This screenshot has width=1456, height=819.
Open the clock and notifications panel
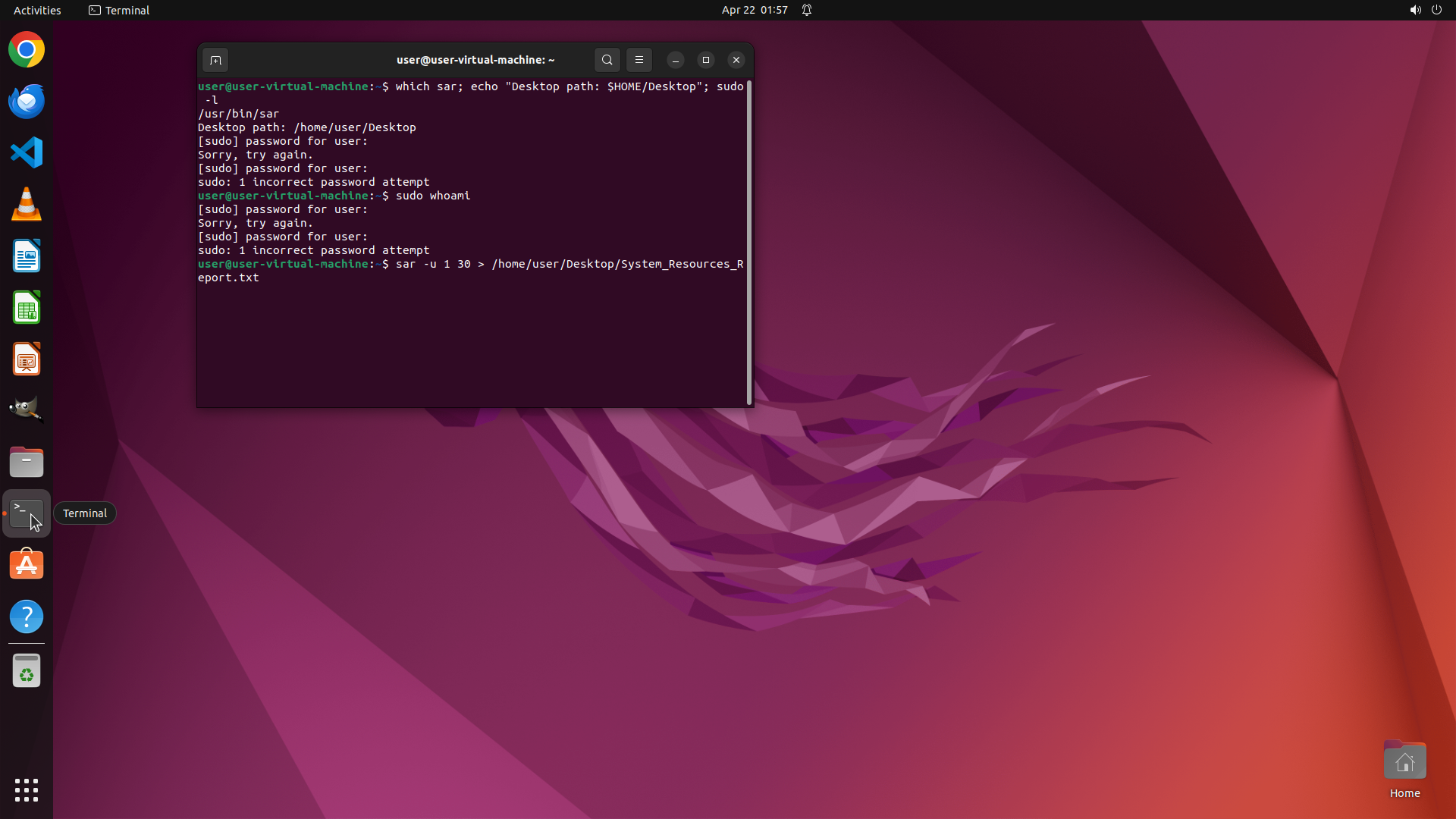[755, 10]
